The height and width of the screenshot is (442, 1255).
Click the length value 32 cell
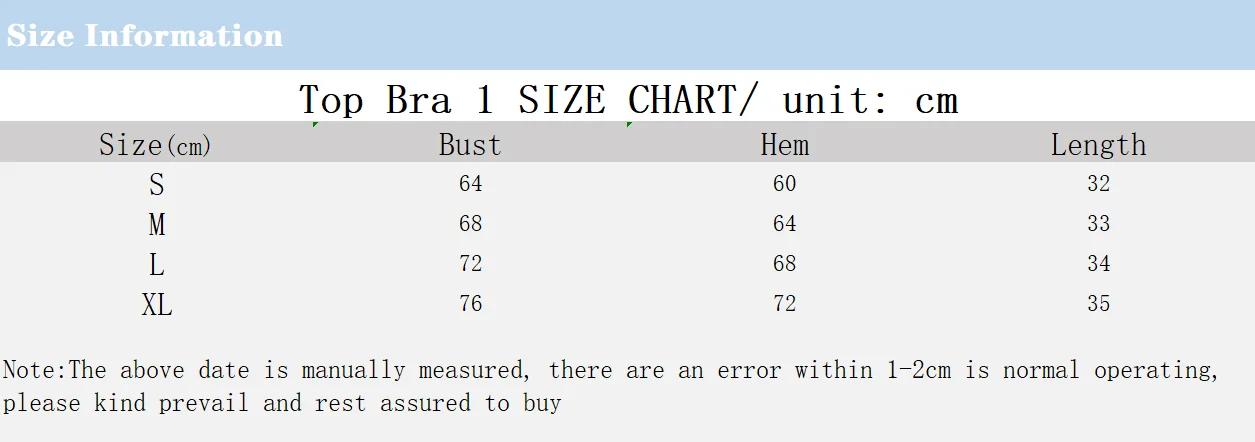(1099, 184)
